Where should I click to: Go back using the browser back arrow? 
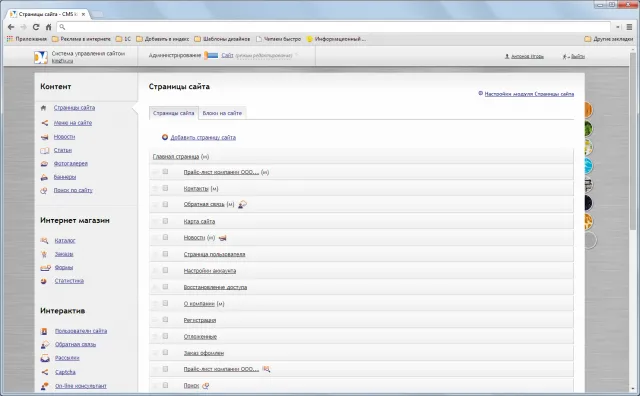11,27
